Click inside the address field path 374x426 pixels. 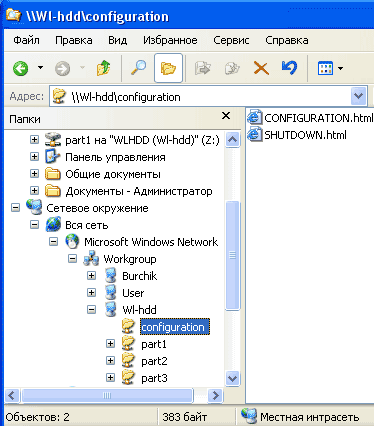(200, 97)
